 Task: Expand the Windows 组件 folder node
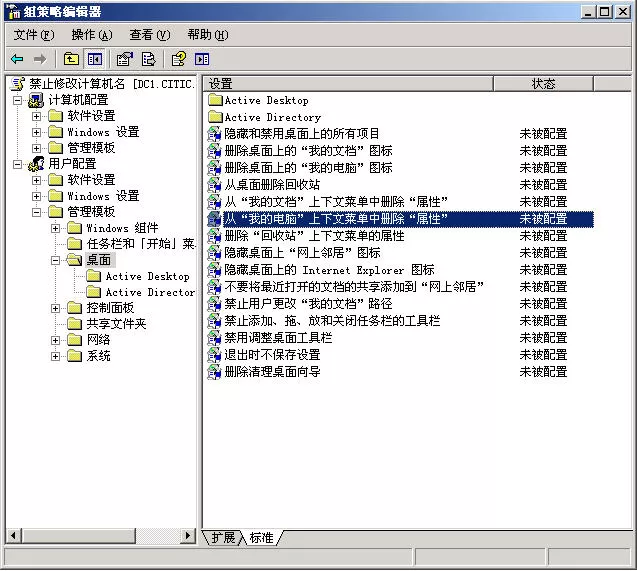(57, 228)
